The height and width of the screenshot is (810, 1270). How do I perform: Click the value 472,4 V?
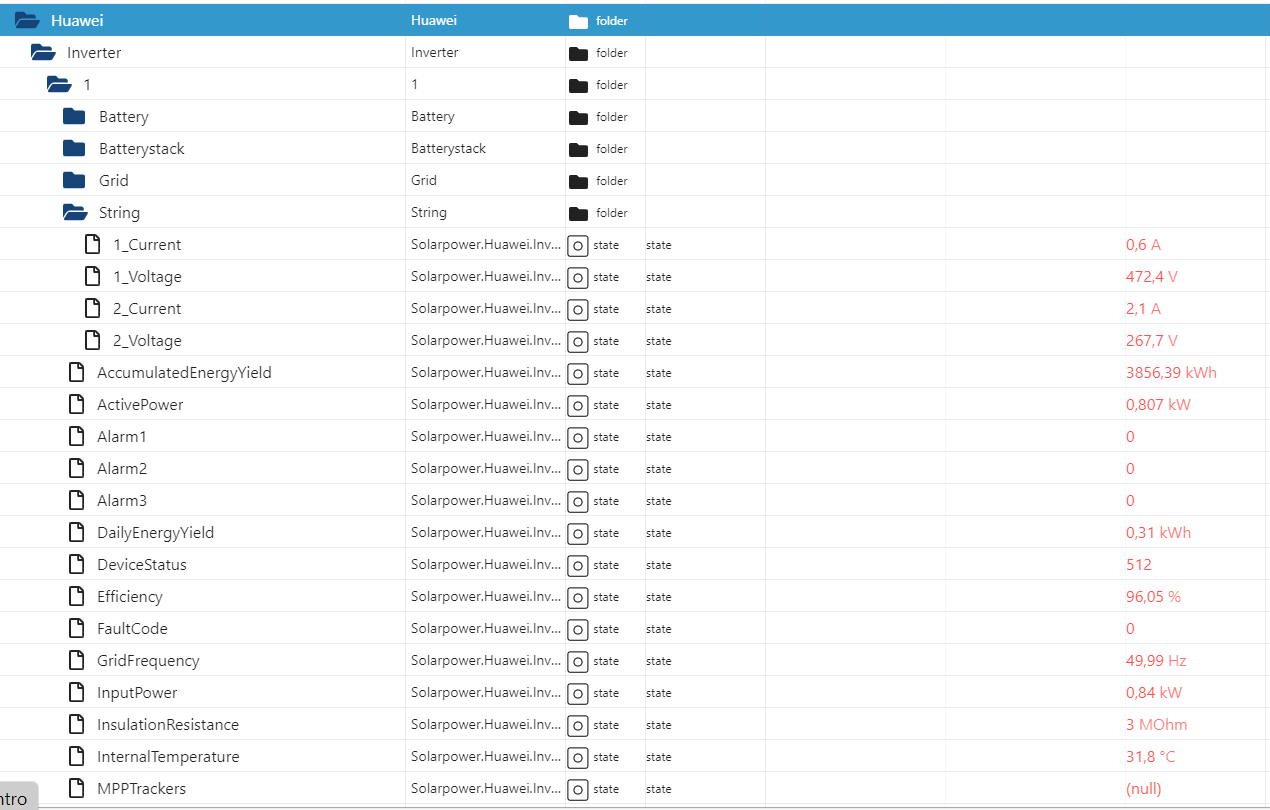pyautogui.click(x=1152, y=276)
